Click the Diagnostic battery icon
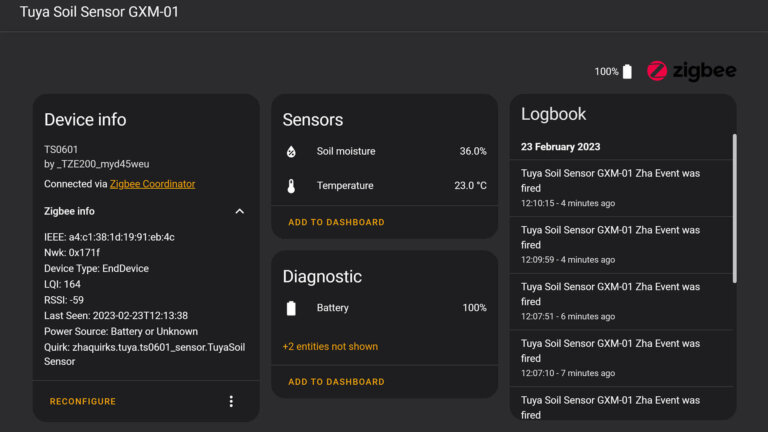Screen dimensions: 768x432 click(x=291, y=308)
